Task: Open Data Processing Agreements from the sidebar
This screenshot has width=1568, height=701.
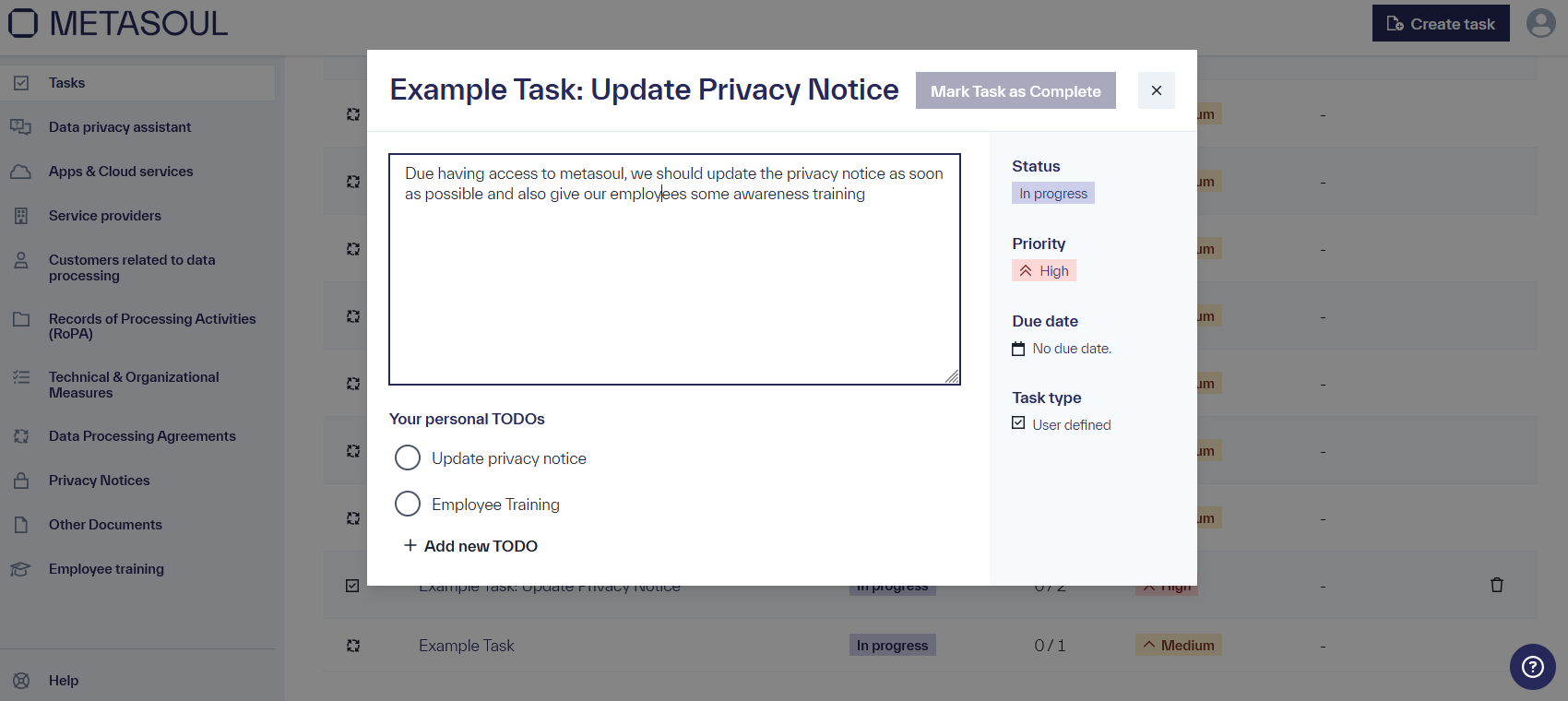Action: coord(142,435)
